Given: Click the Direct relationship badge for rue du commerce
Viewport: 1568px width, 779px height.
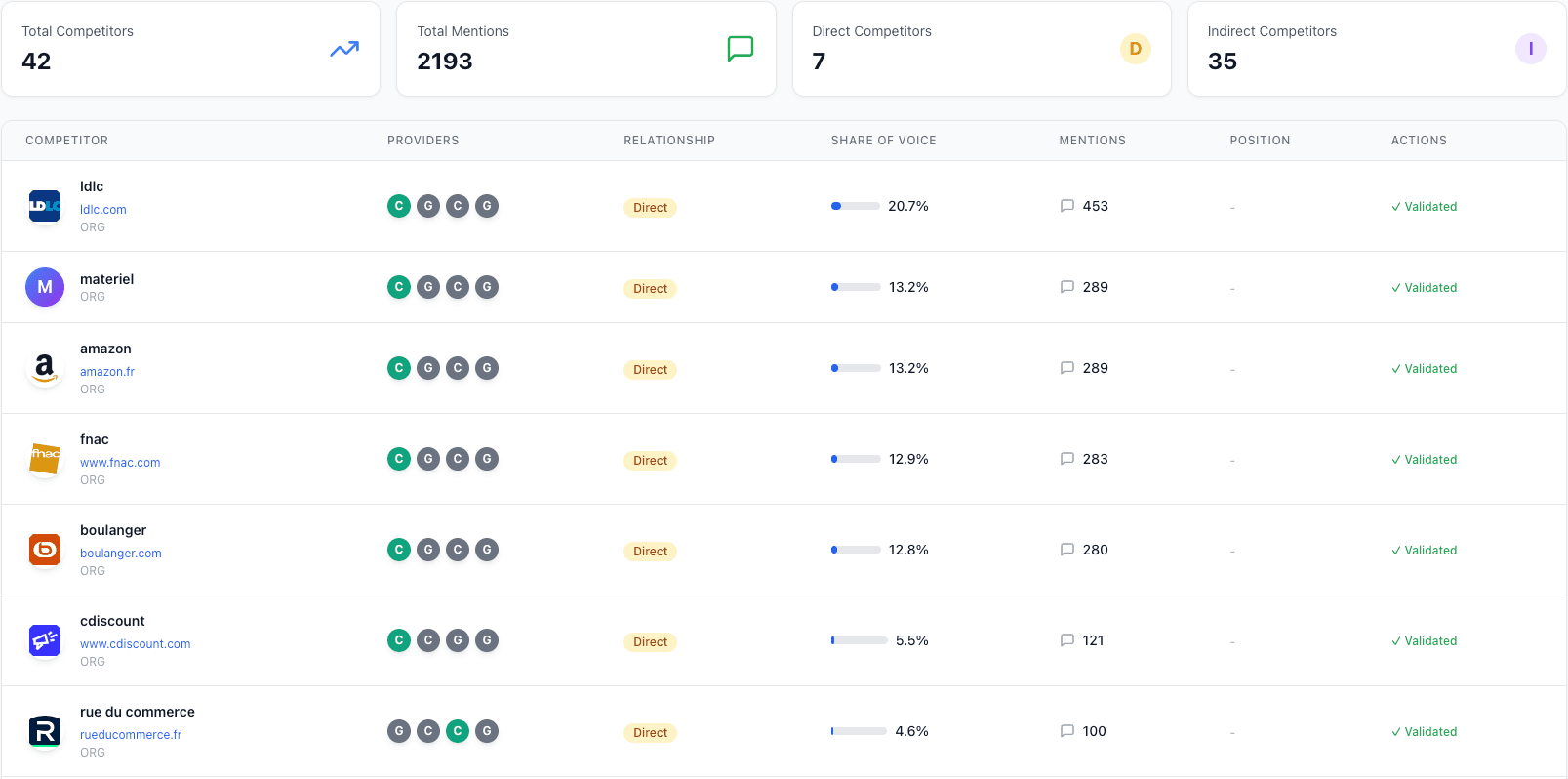Looking at the screenshot, I should (650, 733).
